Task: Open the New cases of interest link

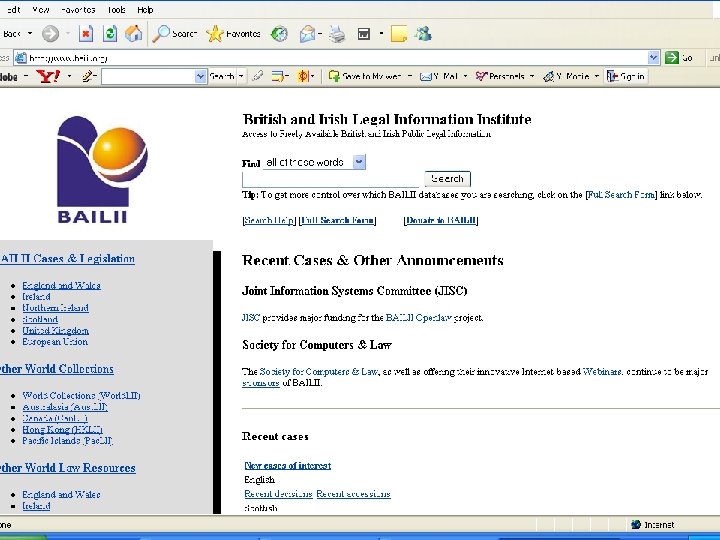Action: click(x=287, y=466)
